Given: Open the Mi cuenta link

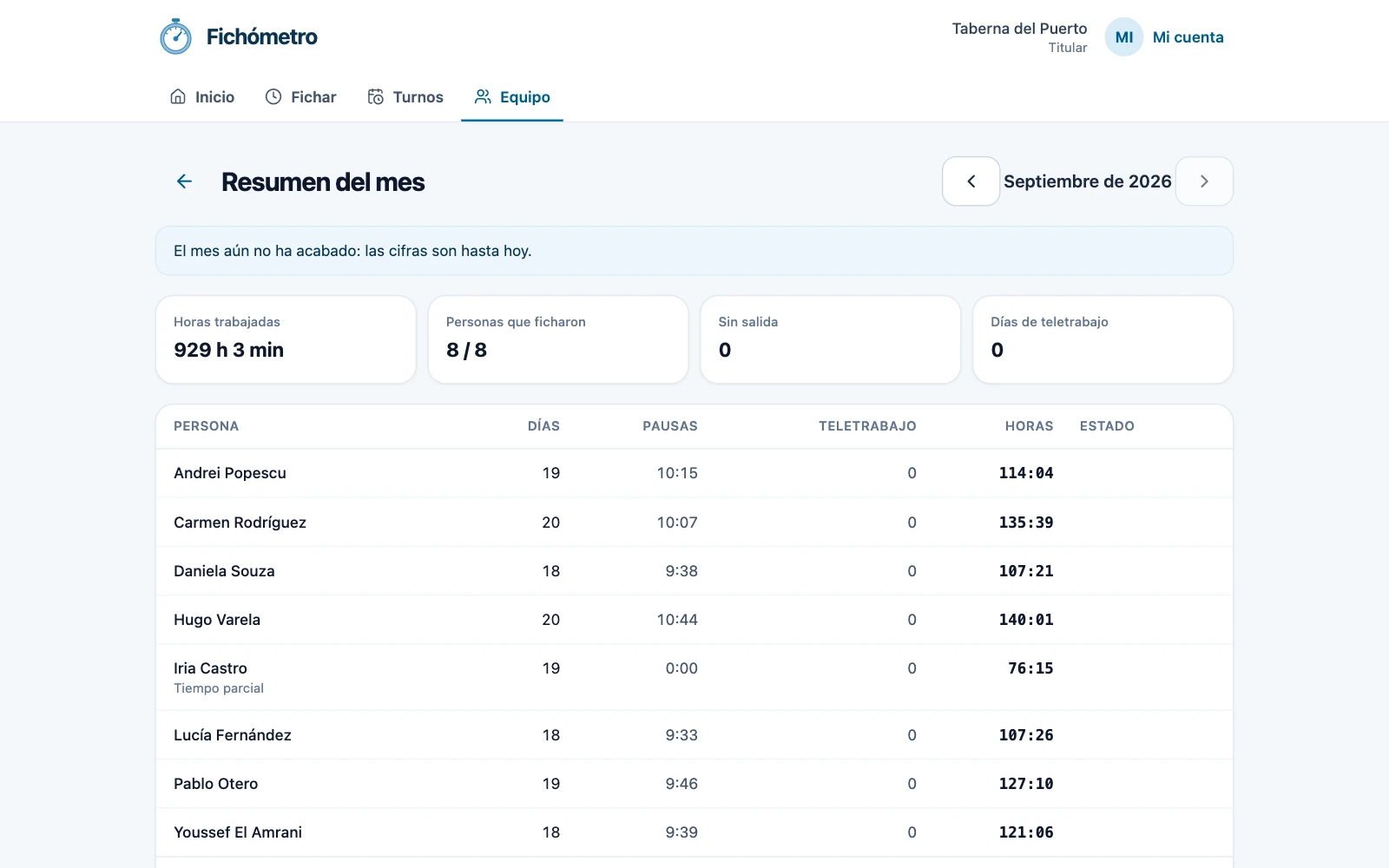Looking at the screenshot, I should [x=1188, y=37].
